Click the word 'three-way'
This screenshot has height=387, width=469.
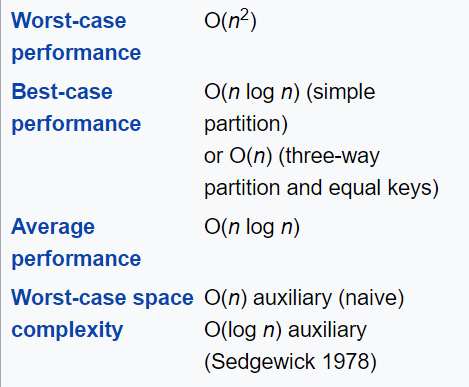(x=333, y=156)
